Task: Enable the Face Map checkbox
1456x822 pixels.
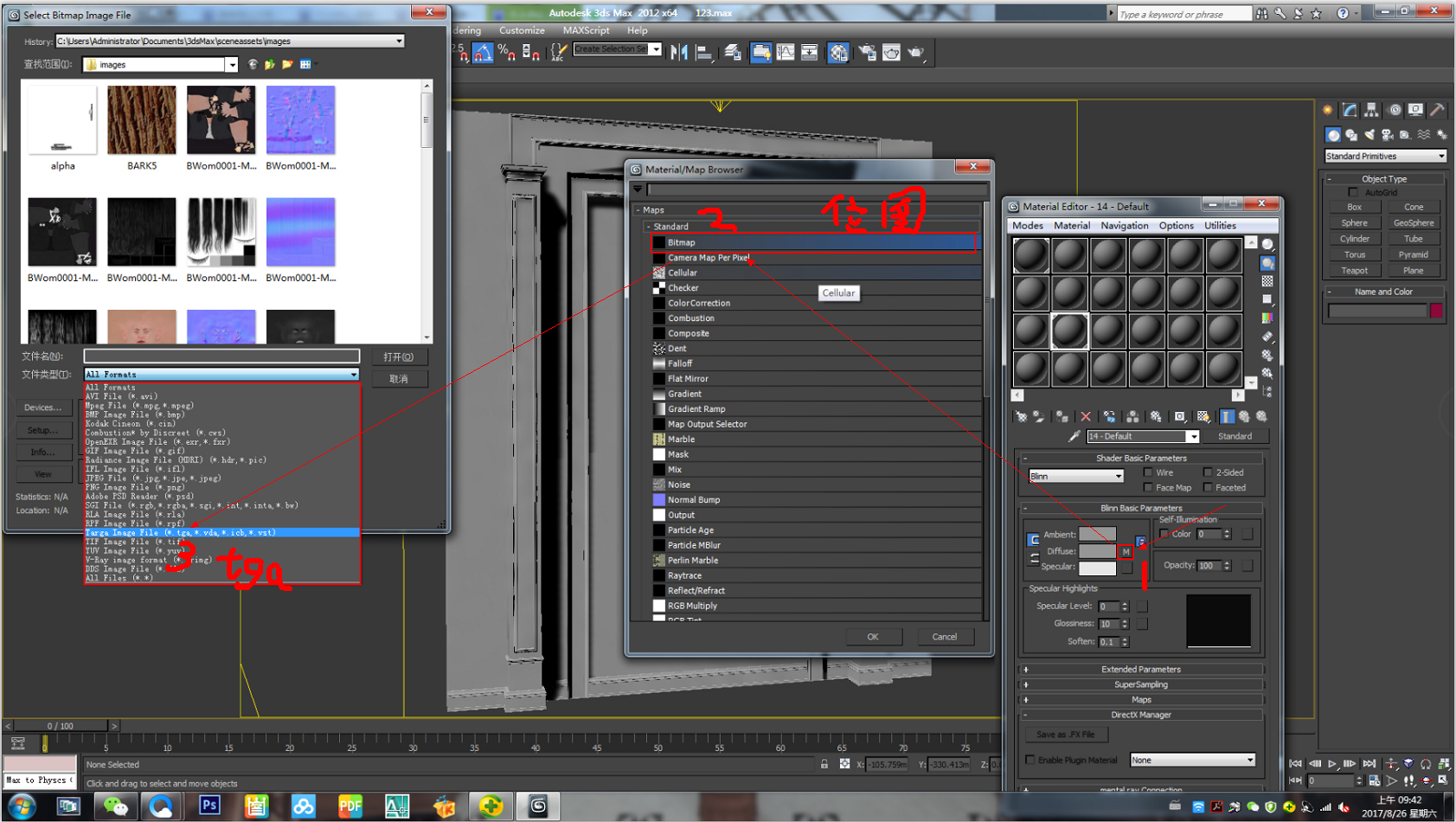Action: point(1148,488)
